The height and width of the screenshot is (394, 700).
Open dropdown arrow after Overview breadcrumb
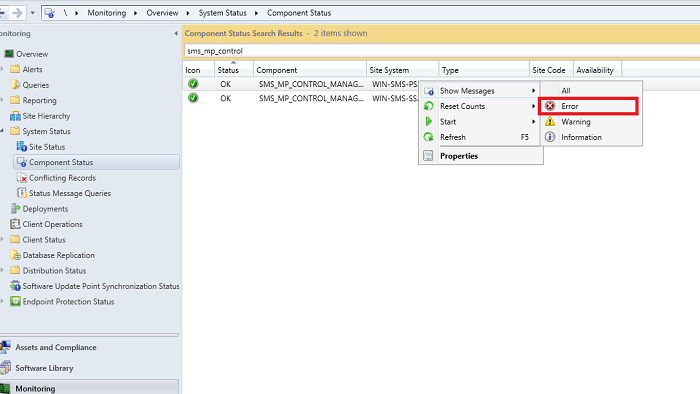[188, 13]
